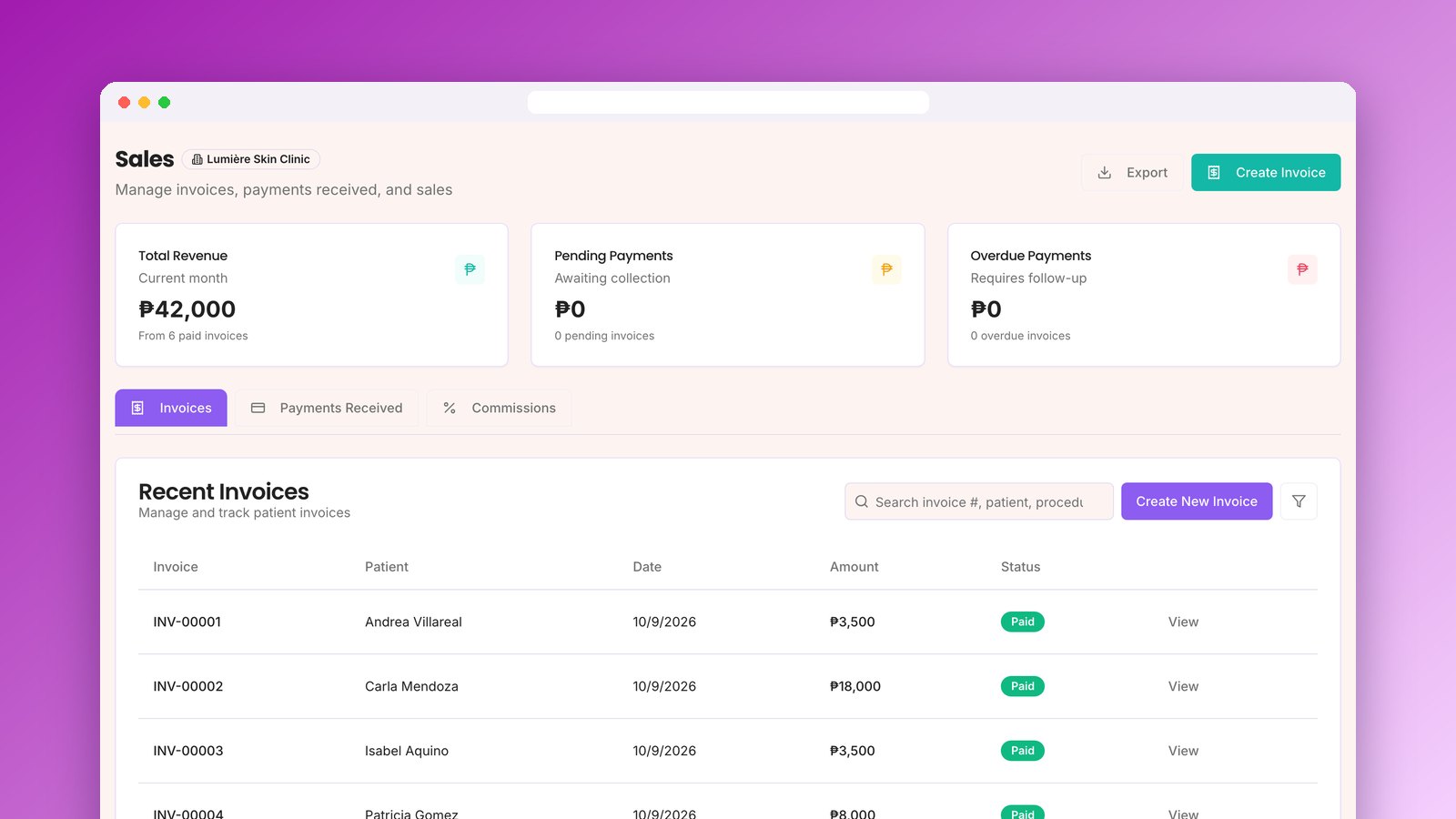Click the '0 pending invoices' text
The height and width of the screenshot is (819, 1456).
[604, 336]
